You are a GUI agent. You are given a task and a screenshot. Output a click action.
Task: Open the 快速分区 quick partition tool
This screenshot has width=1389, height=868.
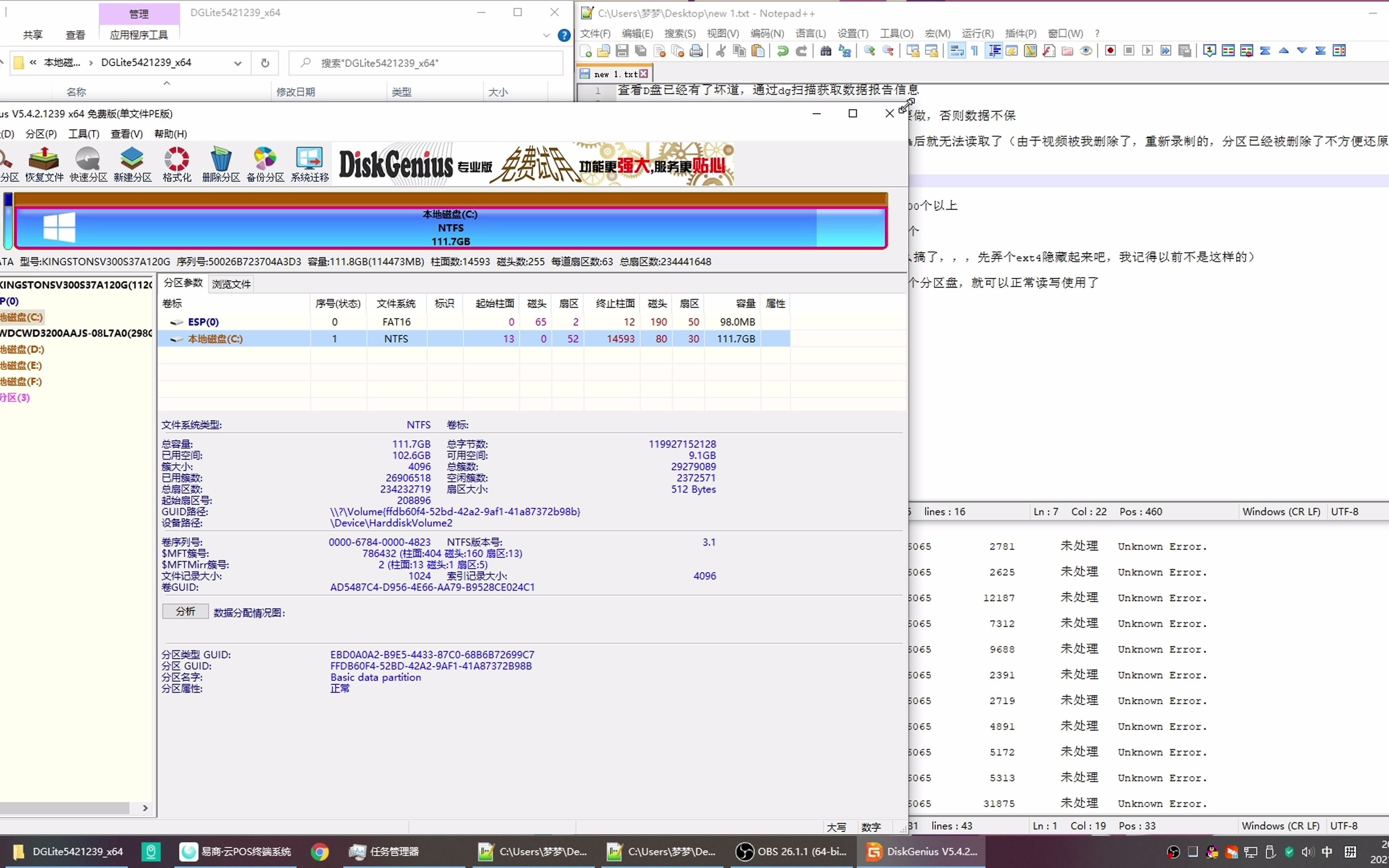88,164
